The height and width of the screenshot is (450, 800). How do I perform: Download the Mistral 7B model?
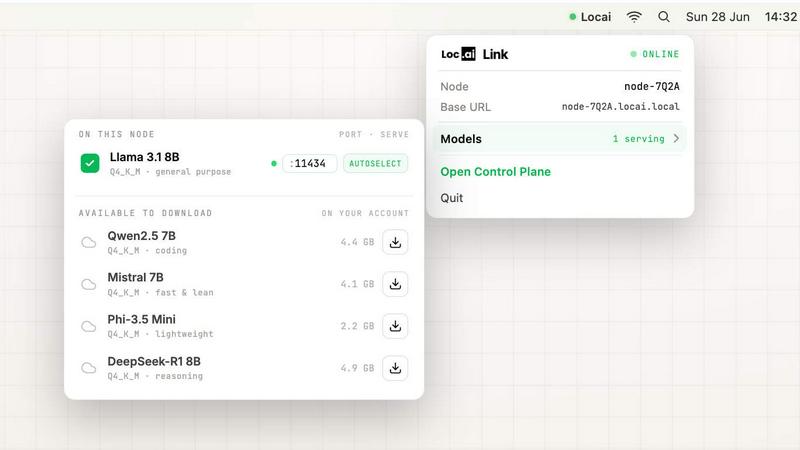click(x=395, y=284)
